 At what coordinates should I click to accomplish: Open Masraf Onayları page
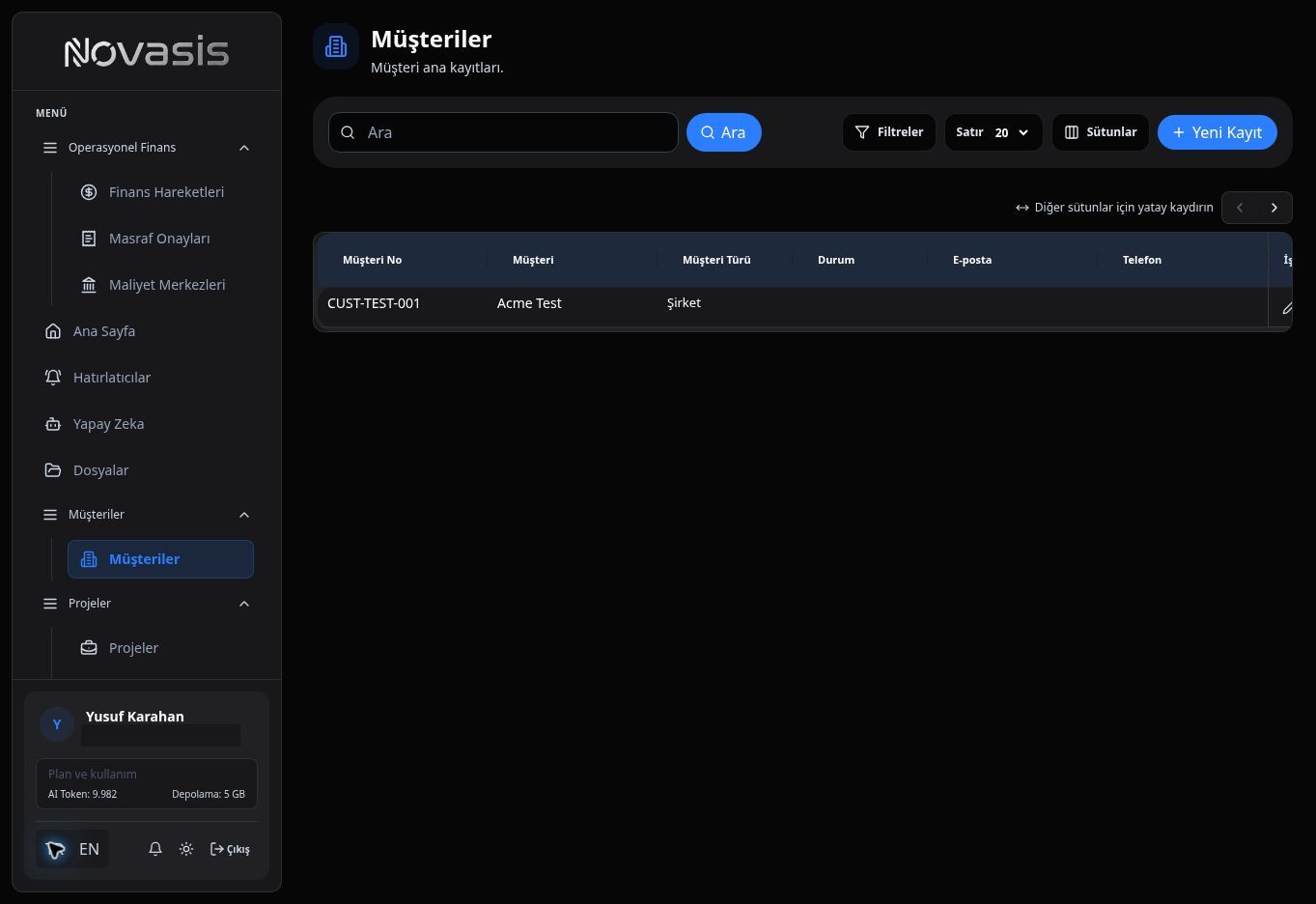pyautogui.click(x=160, y=239)
